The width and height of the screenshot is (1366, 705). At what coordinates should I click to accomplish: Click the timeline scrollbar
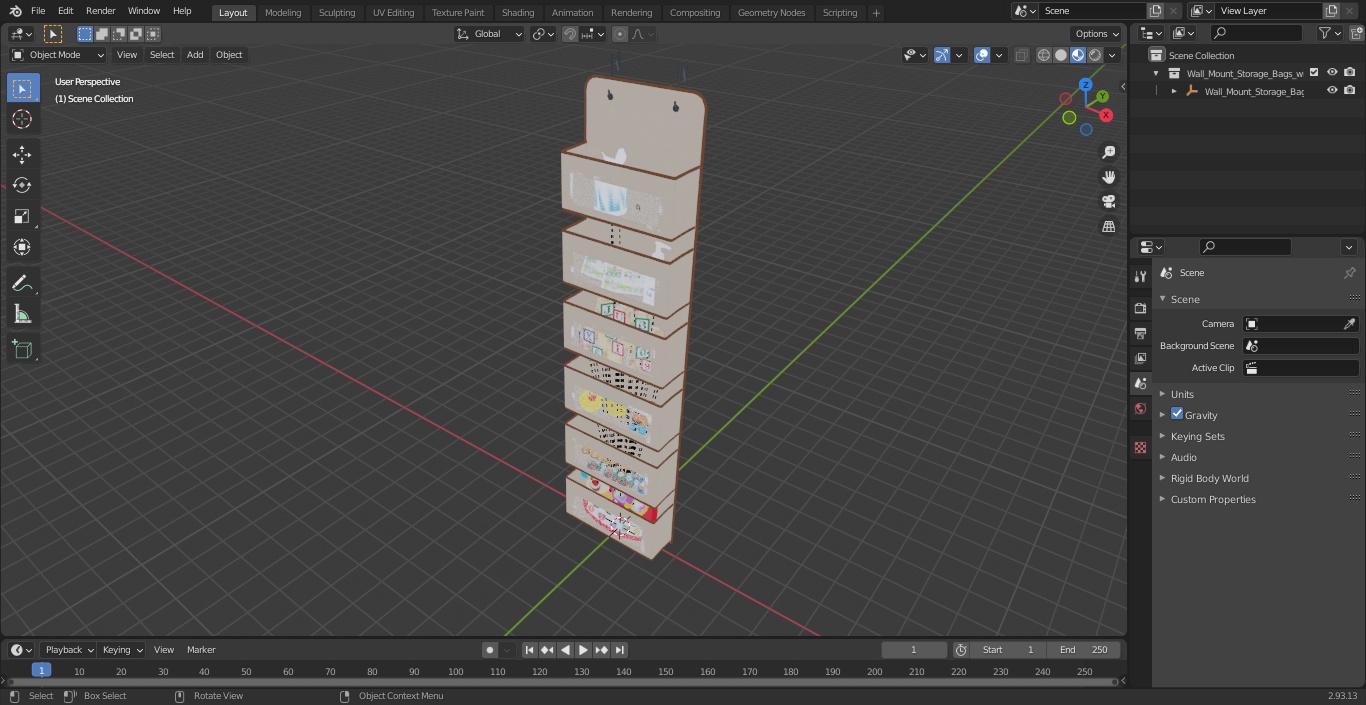point(562,682)
